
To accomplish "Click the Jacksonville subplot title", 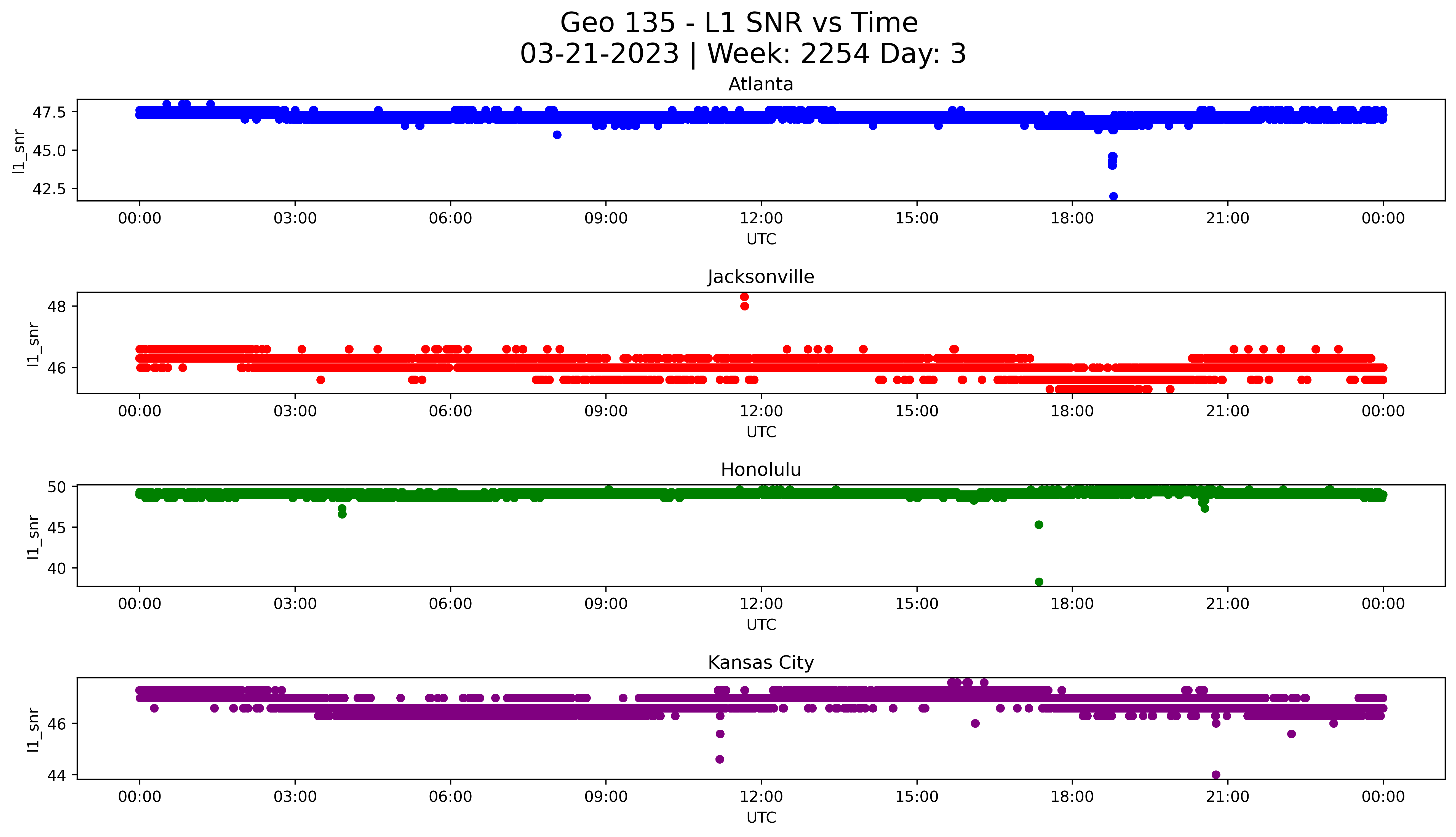I will 760,277.
